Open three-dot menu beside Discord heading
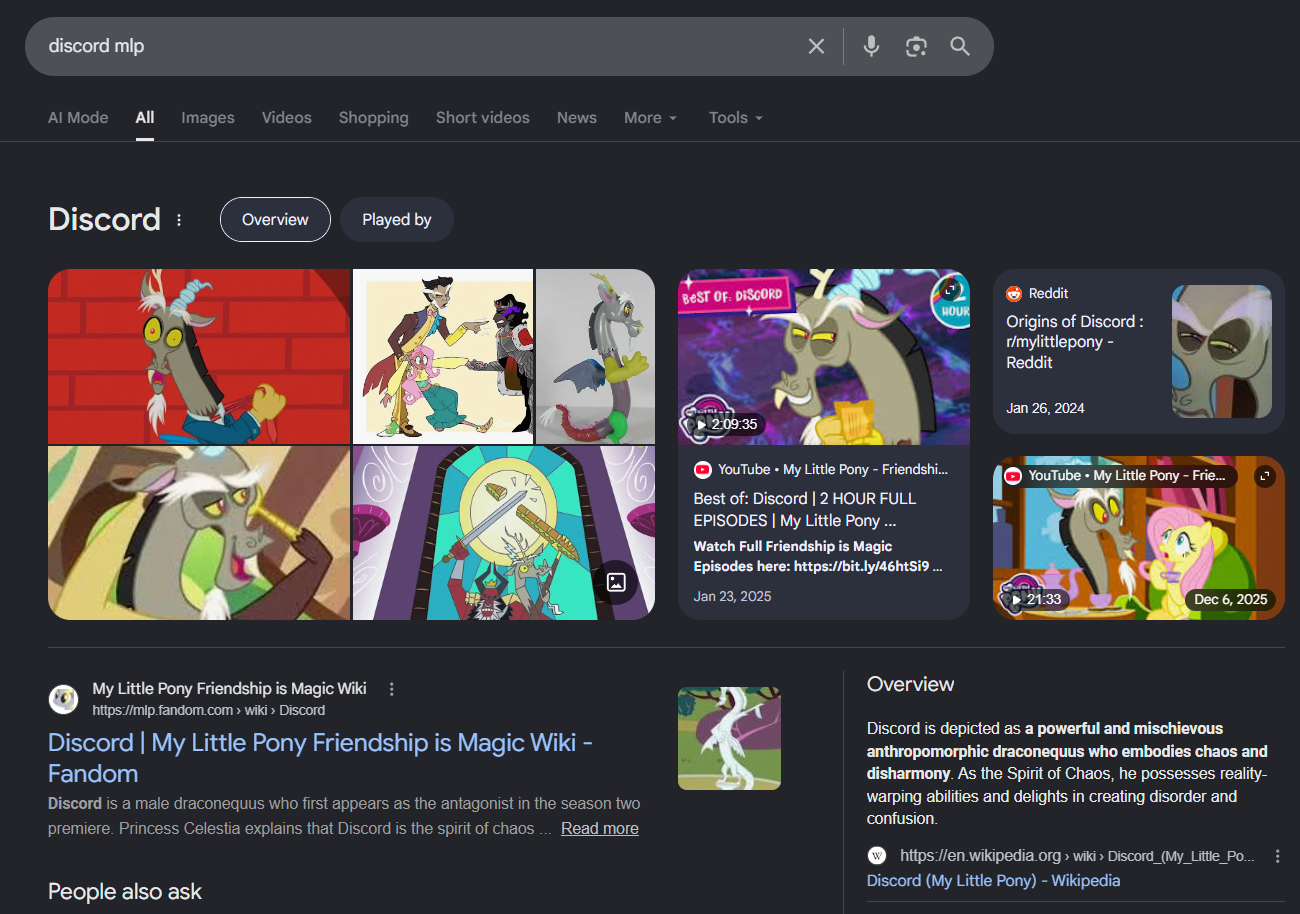Screen dimensions: 1300x914 (179, 220)
